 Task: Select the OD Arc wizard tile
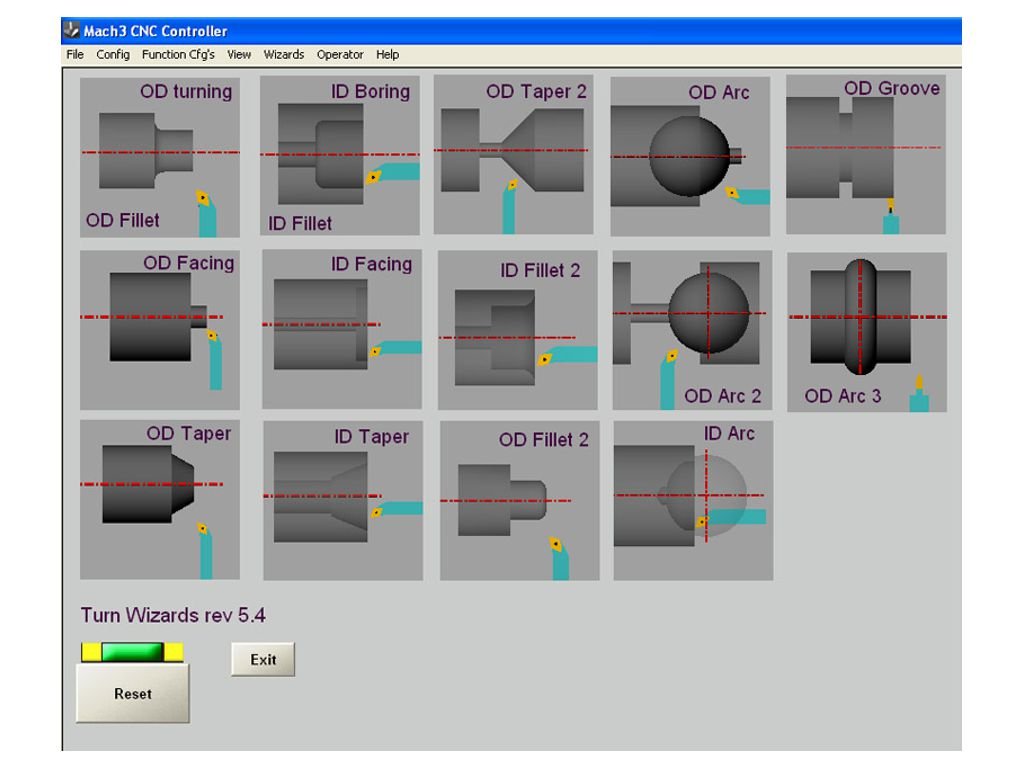point(690,156)
